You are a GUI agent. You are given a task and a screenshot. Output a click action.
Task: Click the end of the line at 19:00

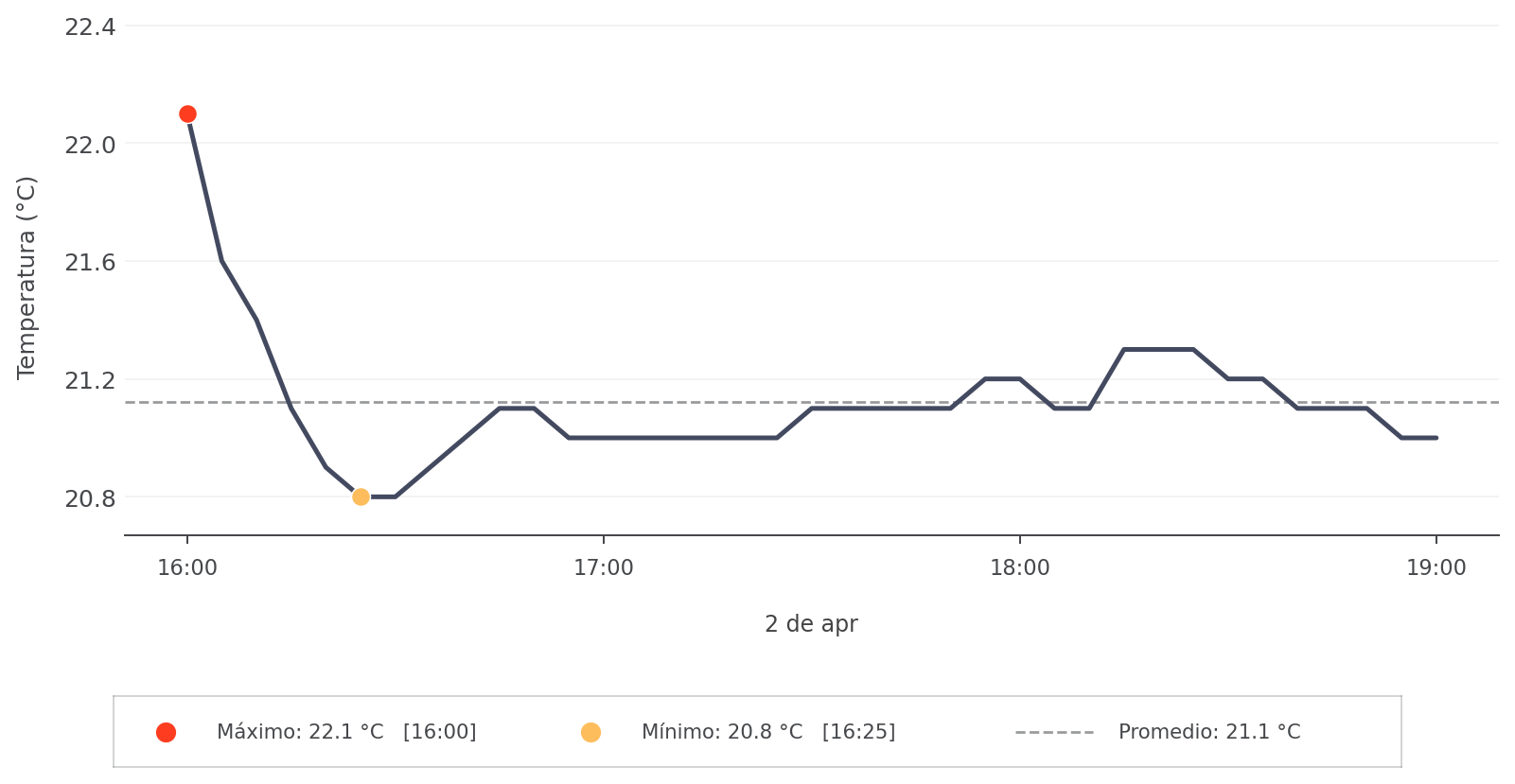point(1436,438)
